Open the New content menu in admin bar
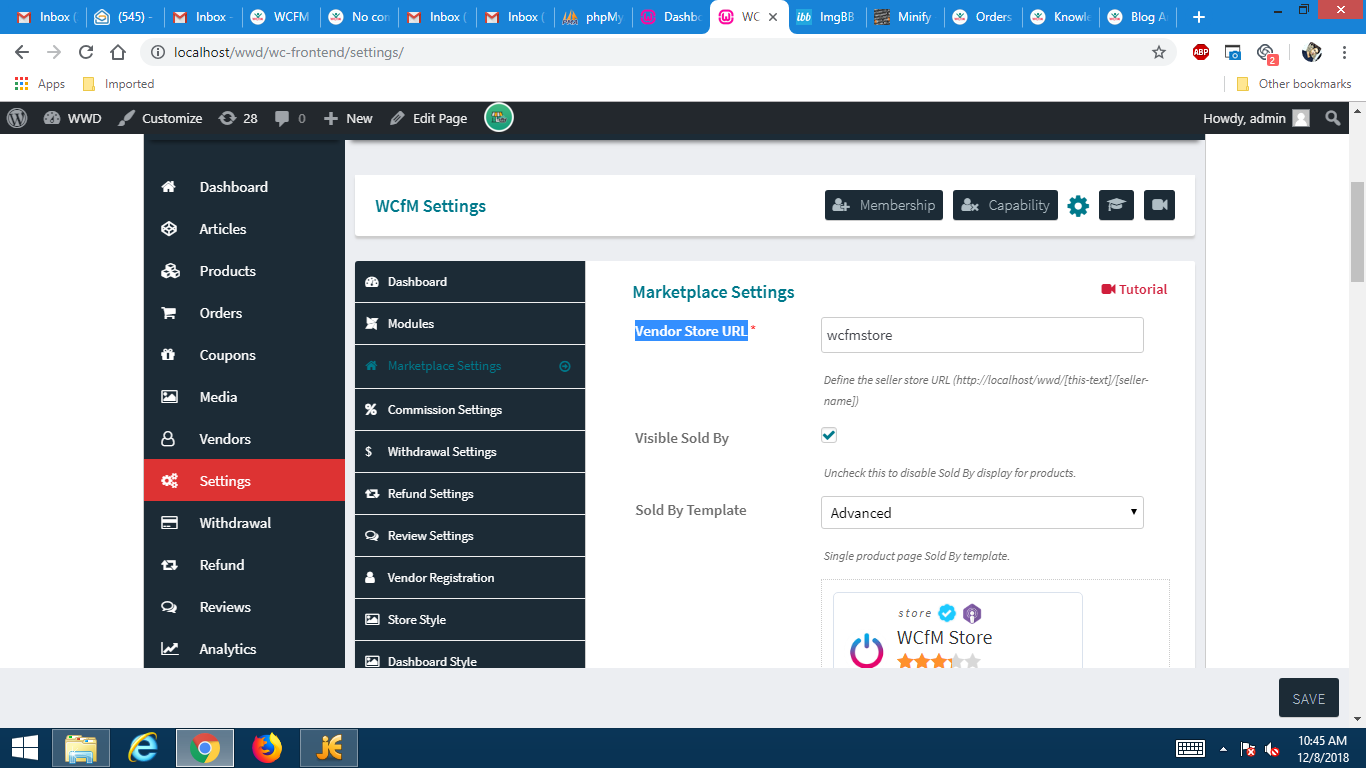 [x=348, y=118]
